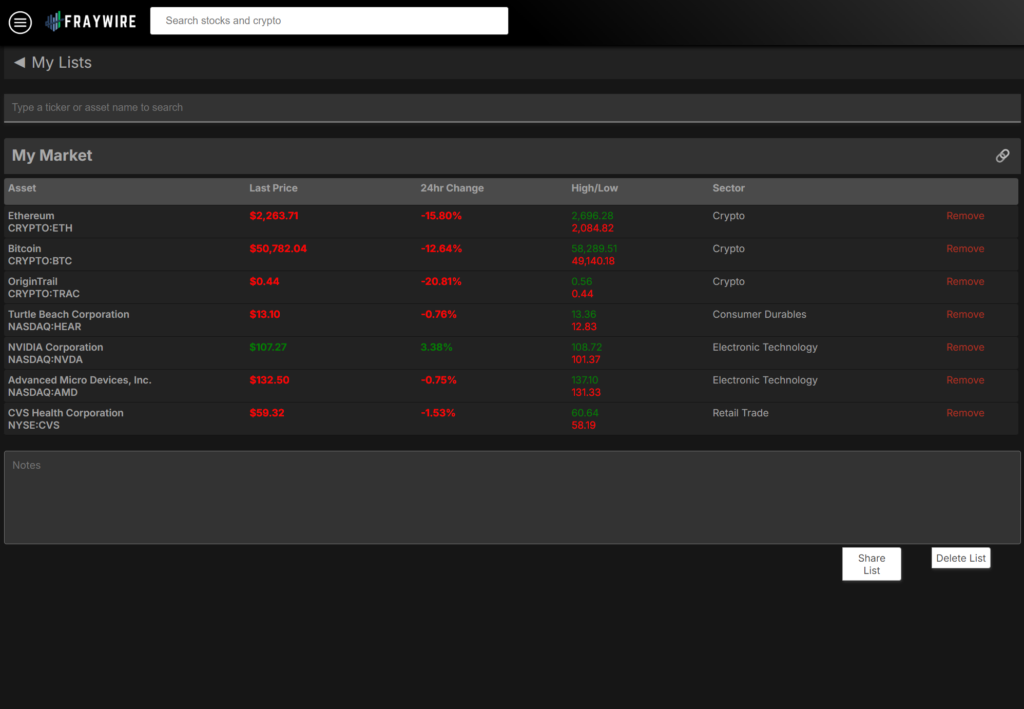Open CVS Health Corporation asset

click(65, 413)
